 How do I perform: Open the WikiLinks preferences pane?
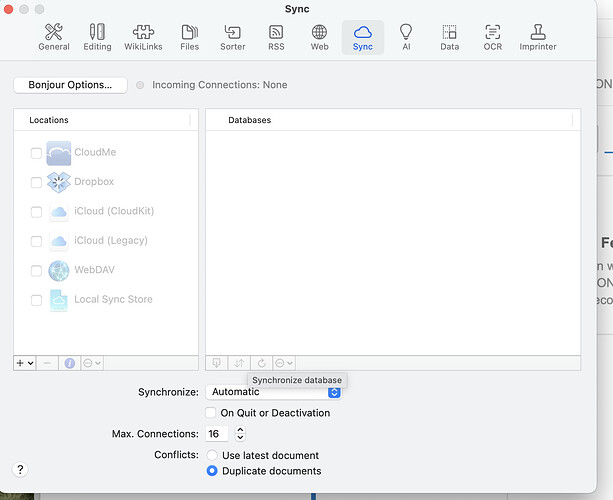click(143, 37)
